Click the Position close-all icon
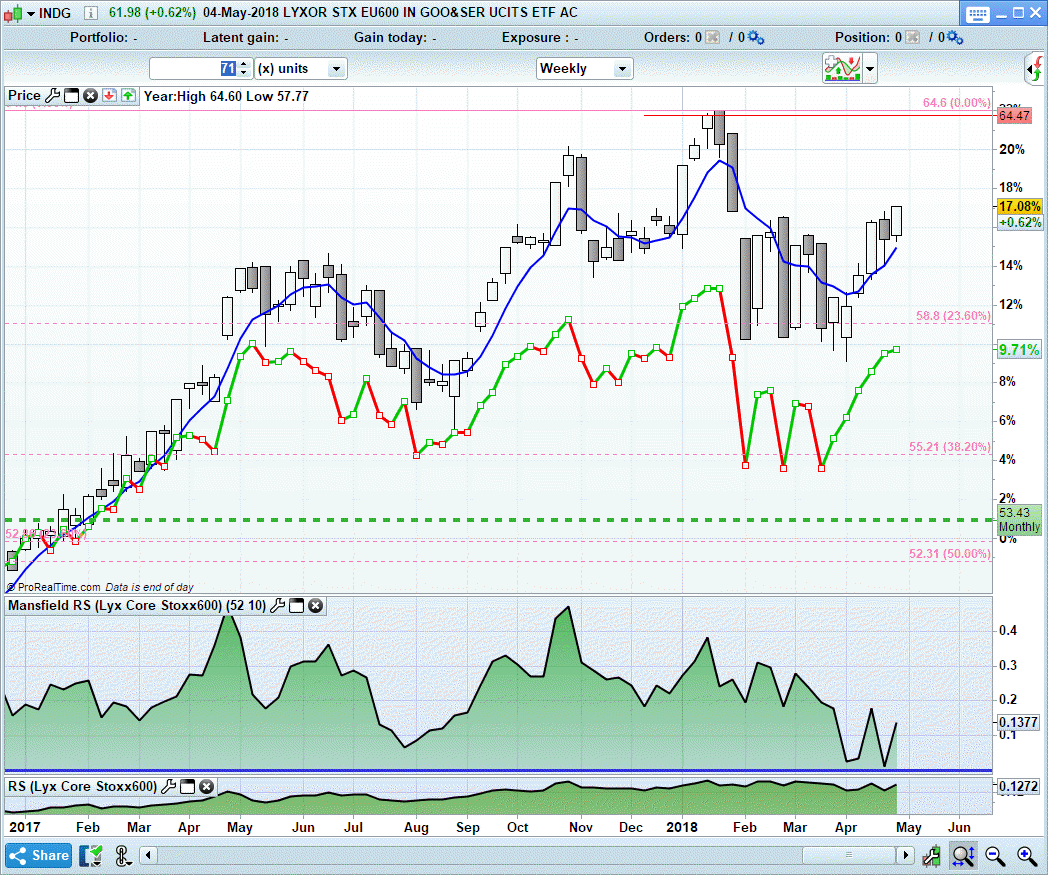The image size is (1048, 875). coord(912,37)
